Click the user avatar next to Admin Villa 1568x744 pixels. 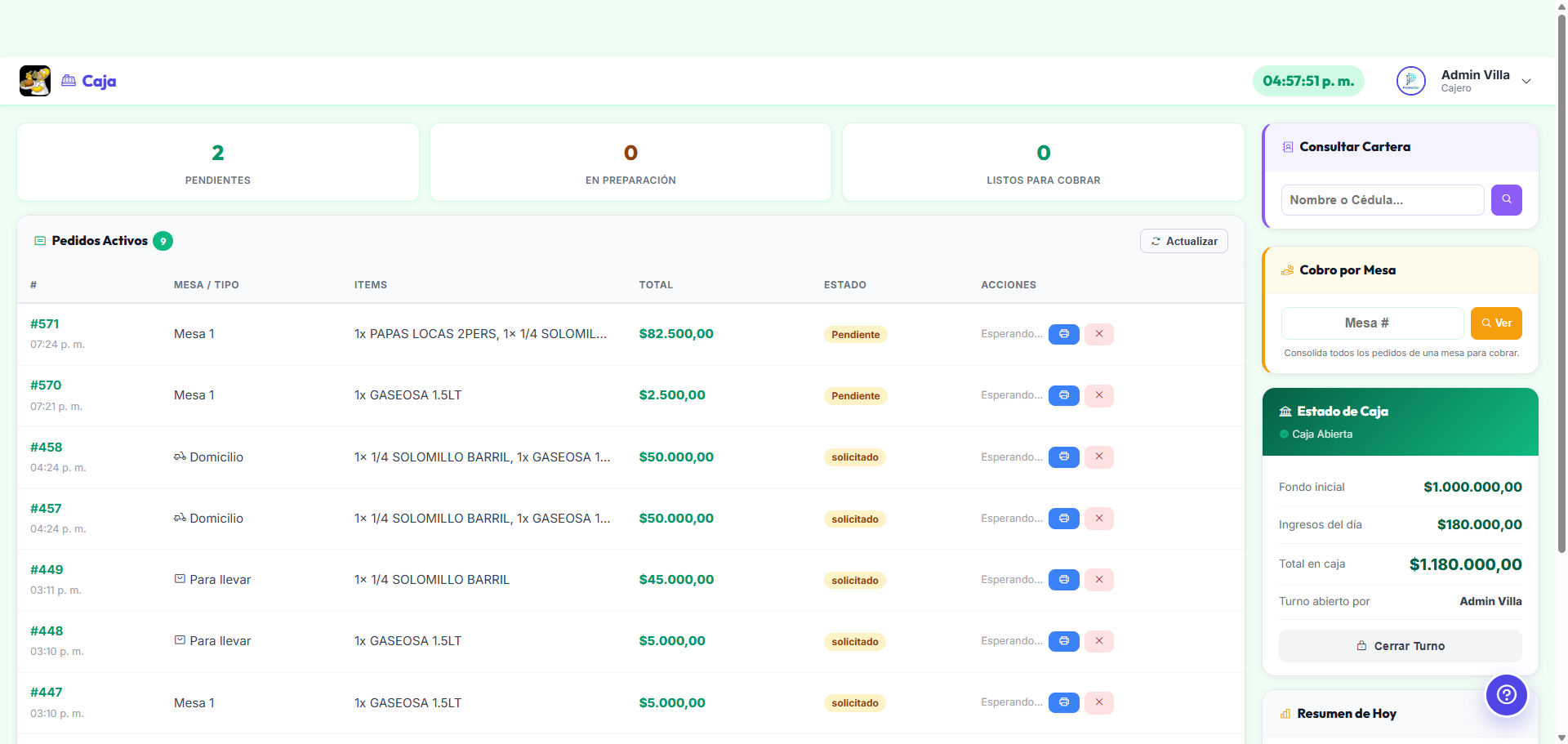(x=1410, y=81)
